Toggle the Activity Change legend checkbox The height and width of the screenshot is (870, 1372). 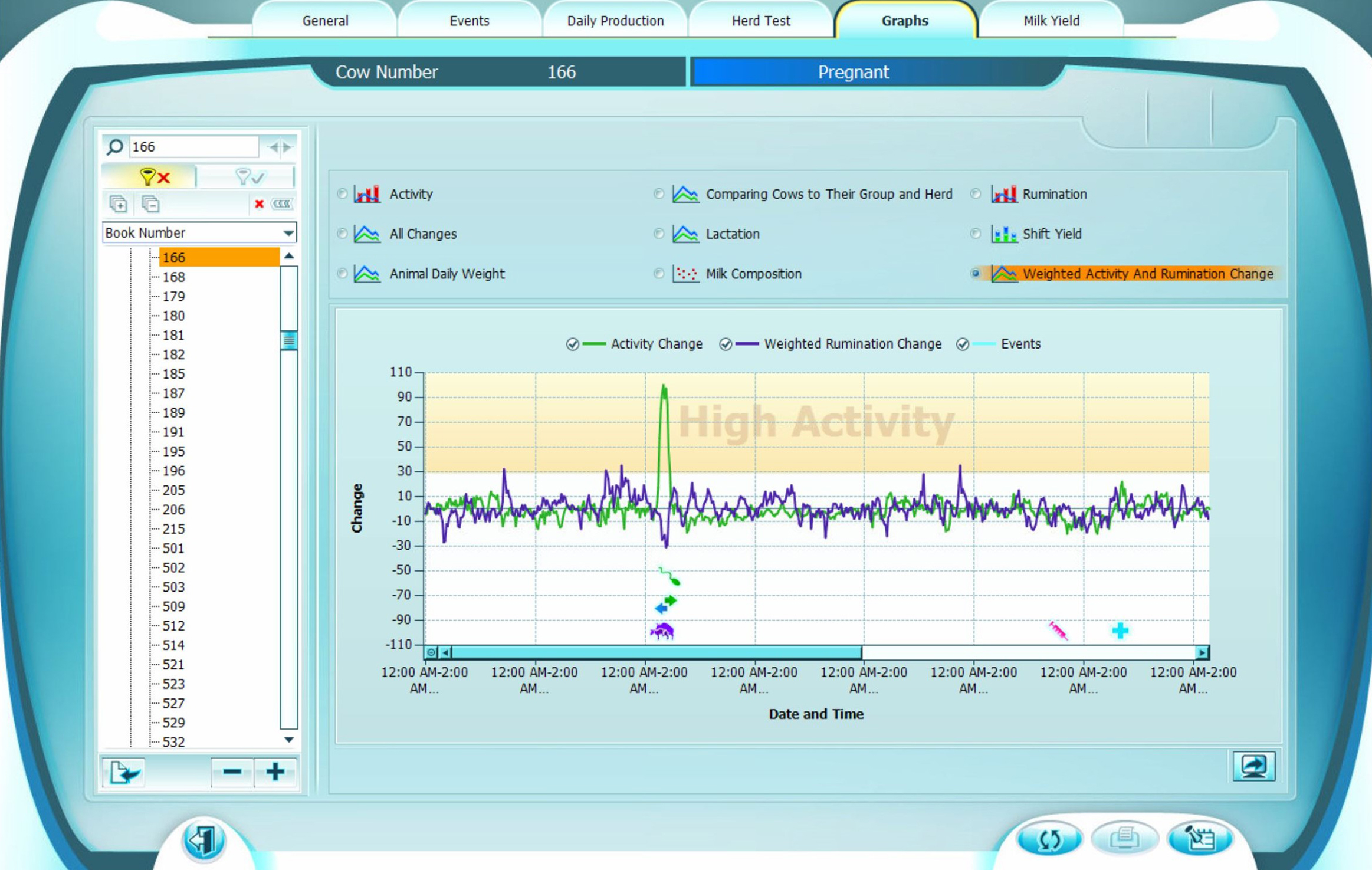(x=572, y=344)
